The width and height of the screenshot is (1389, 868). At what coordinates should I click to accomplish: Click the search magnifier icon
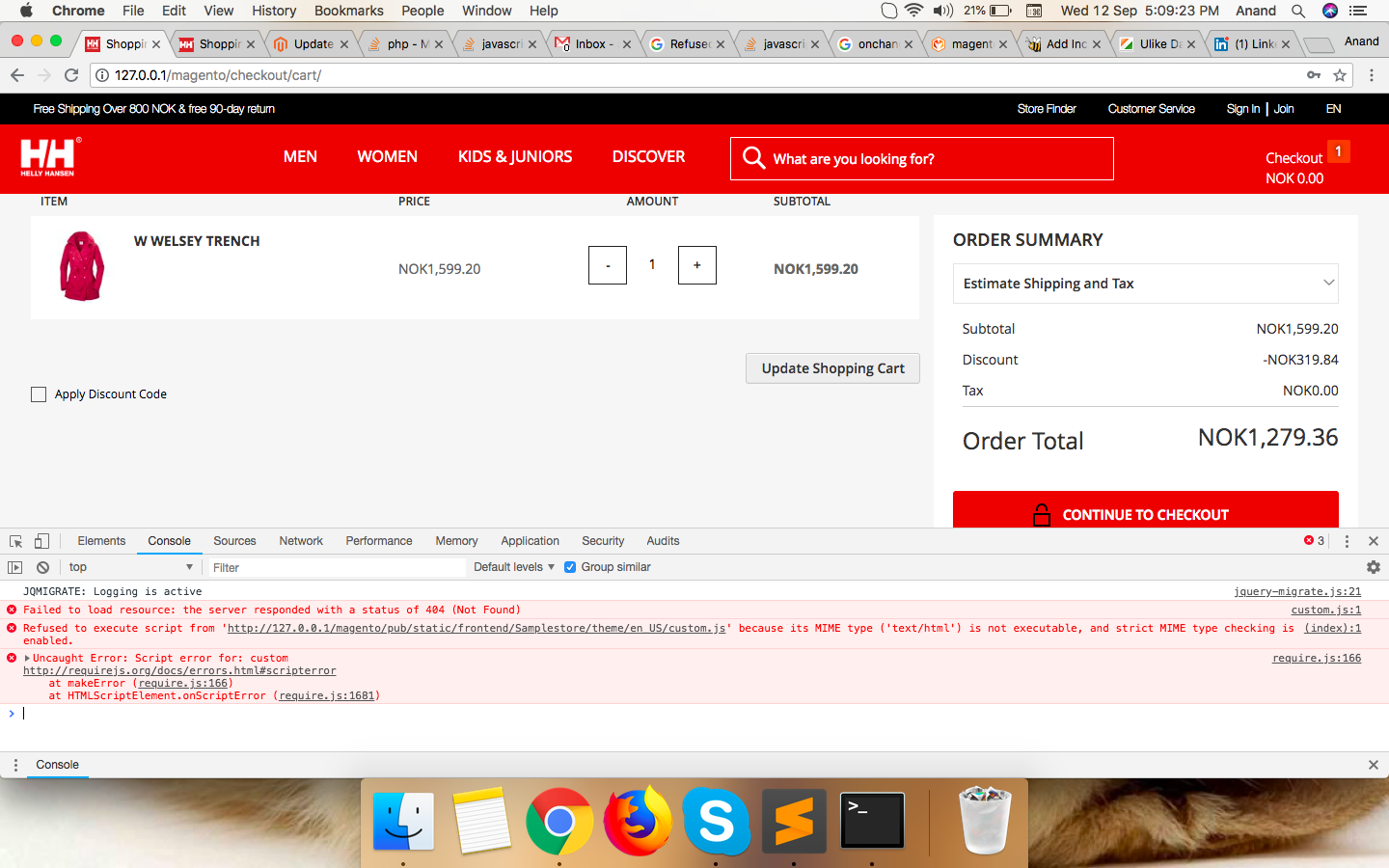[754, 157]
